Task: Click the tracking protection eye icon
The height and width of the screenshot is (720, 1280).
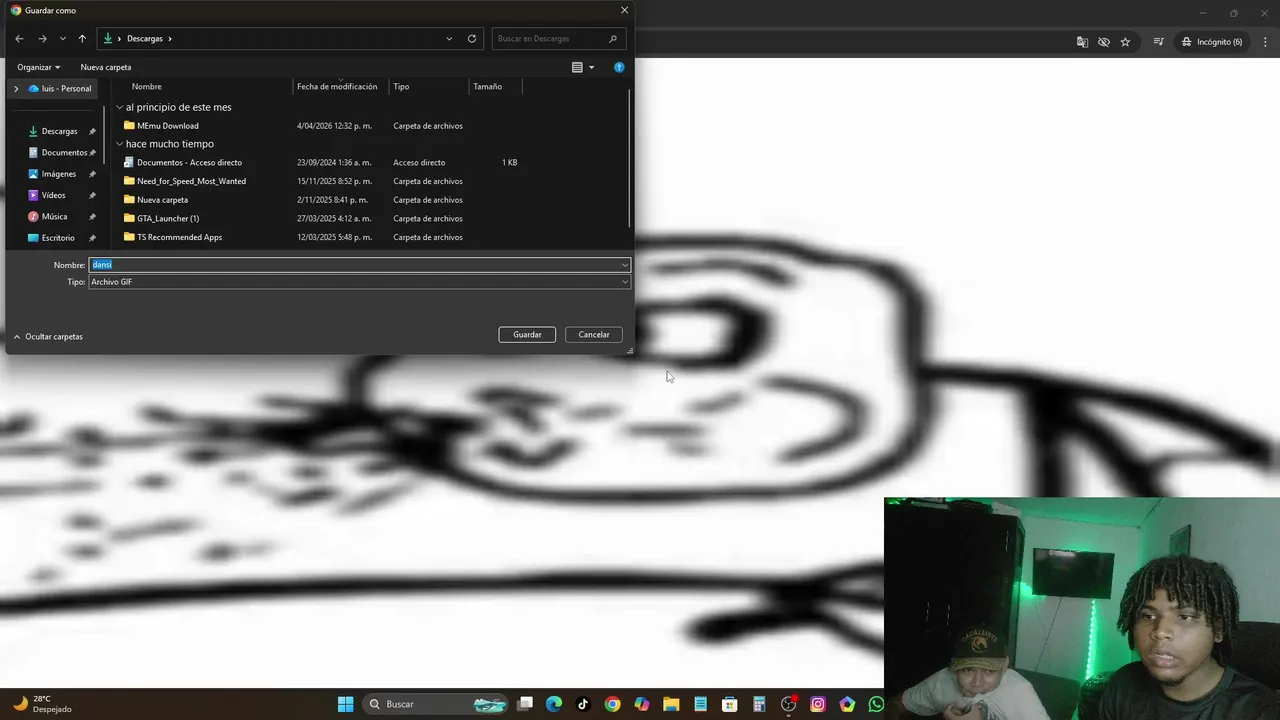Action: (1104, 42)
